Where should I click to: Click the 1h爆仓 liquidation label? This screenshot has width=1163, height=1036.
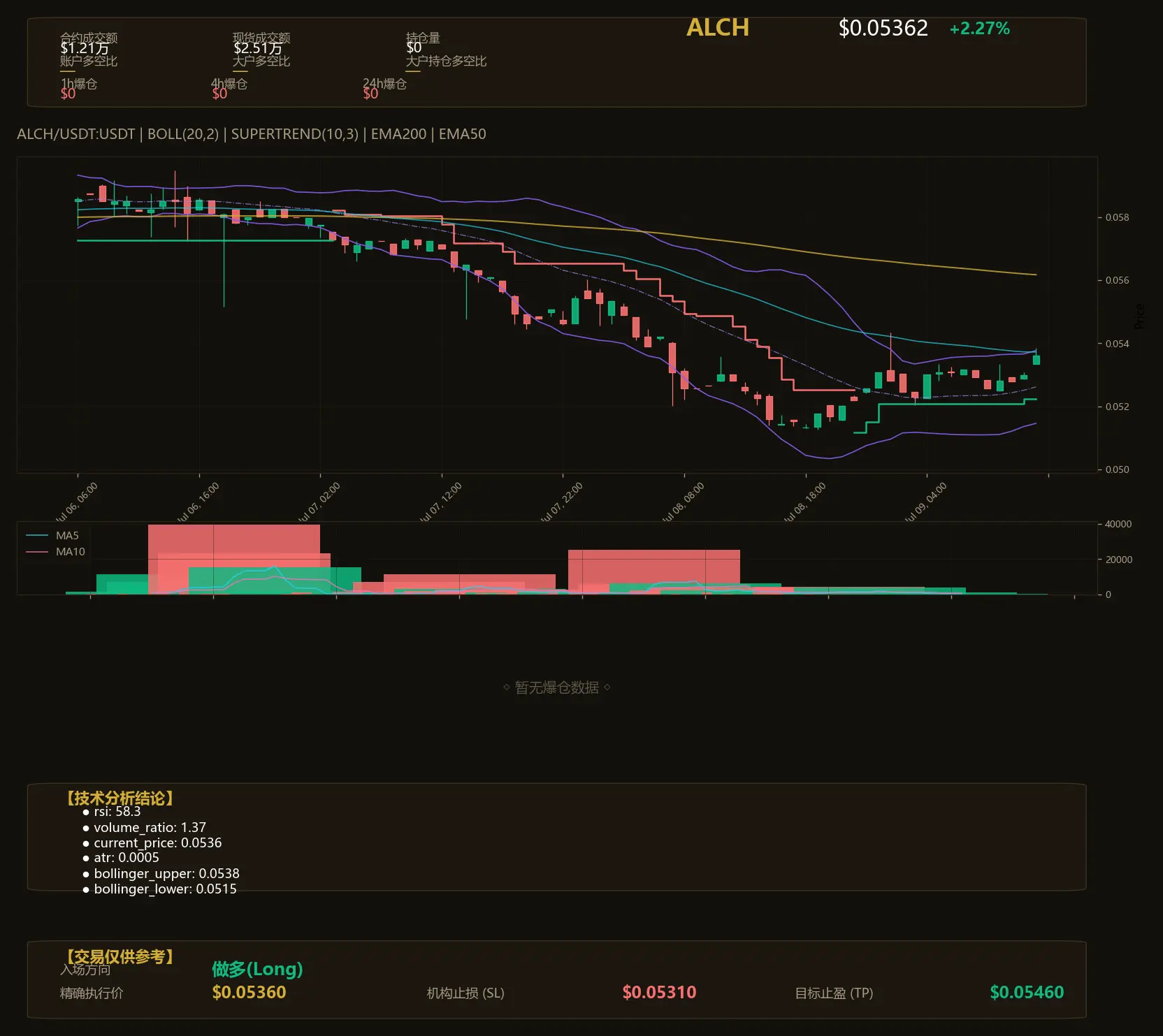tap(79, 84)
